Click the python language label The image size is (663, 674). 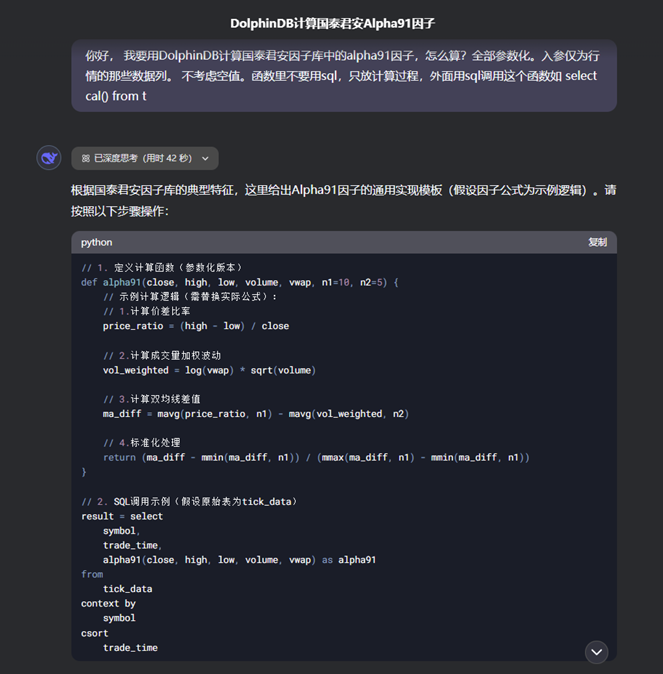[97, 242]
